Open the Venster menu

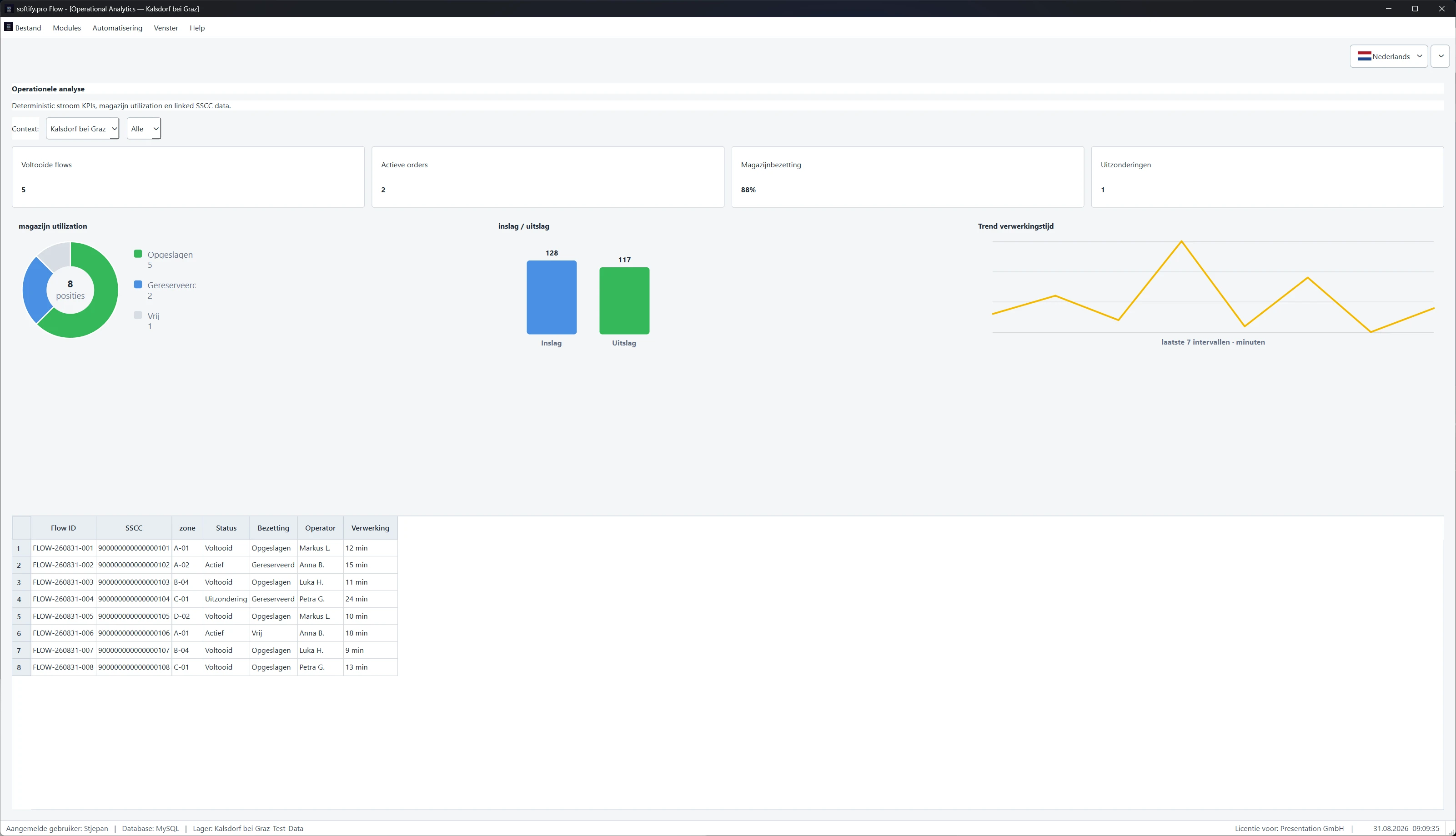166,28
